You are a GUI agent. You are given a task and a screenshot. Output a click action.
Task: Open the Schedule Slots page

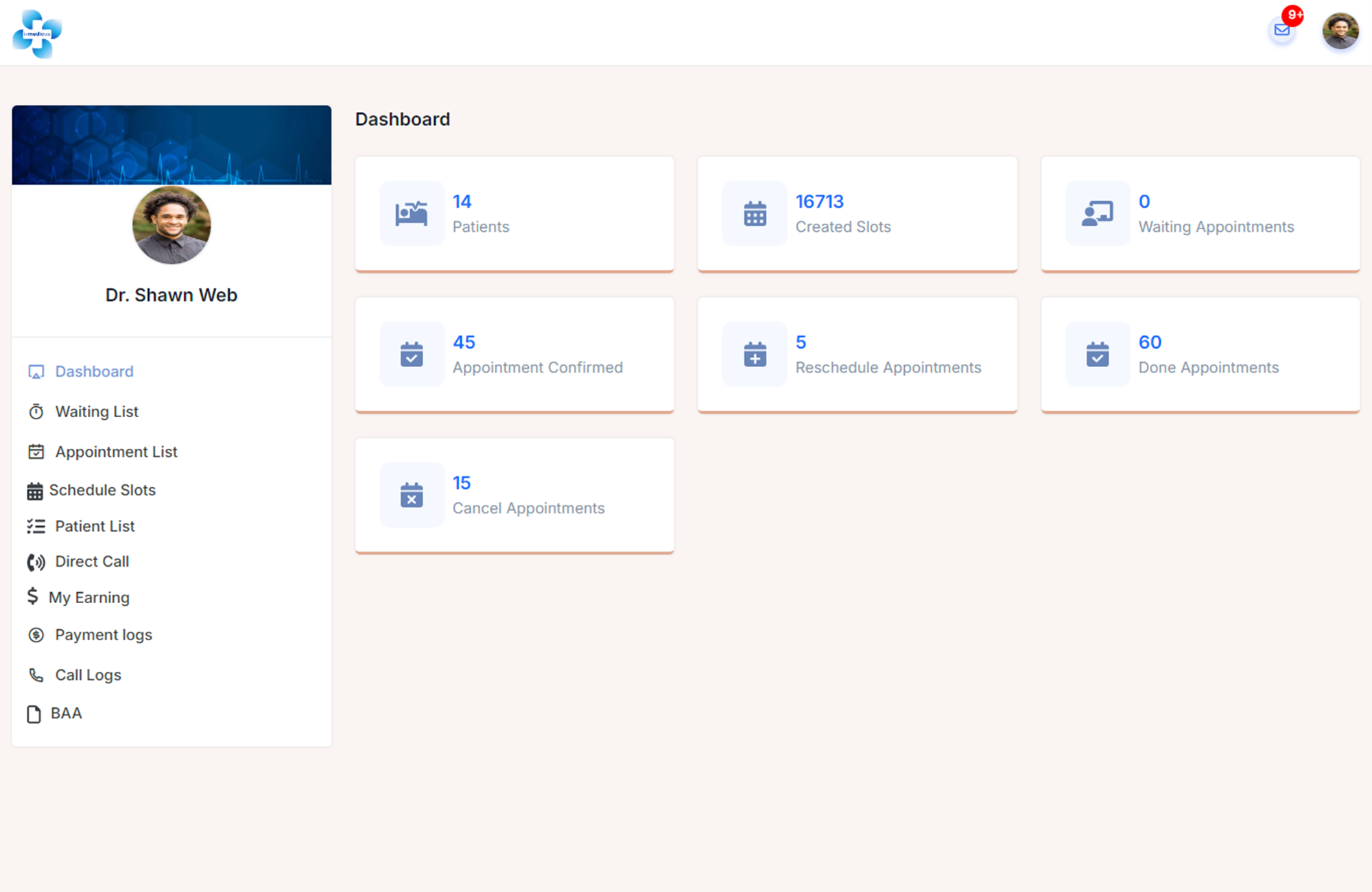102,490
